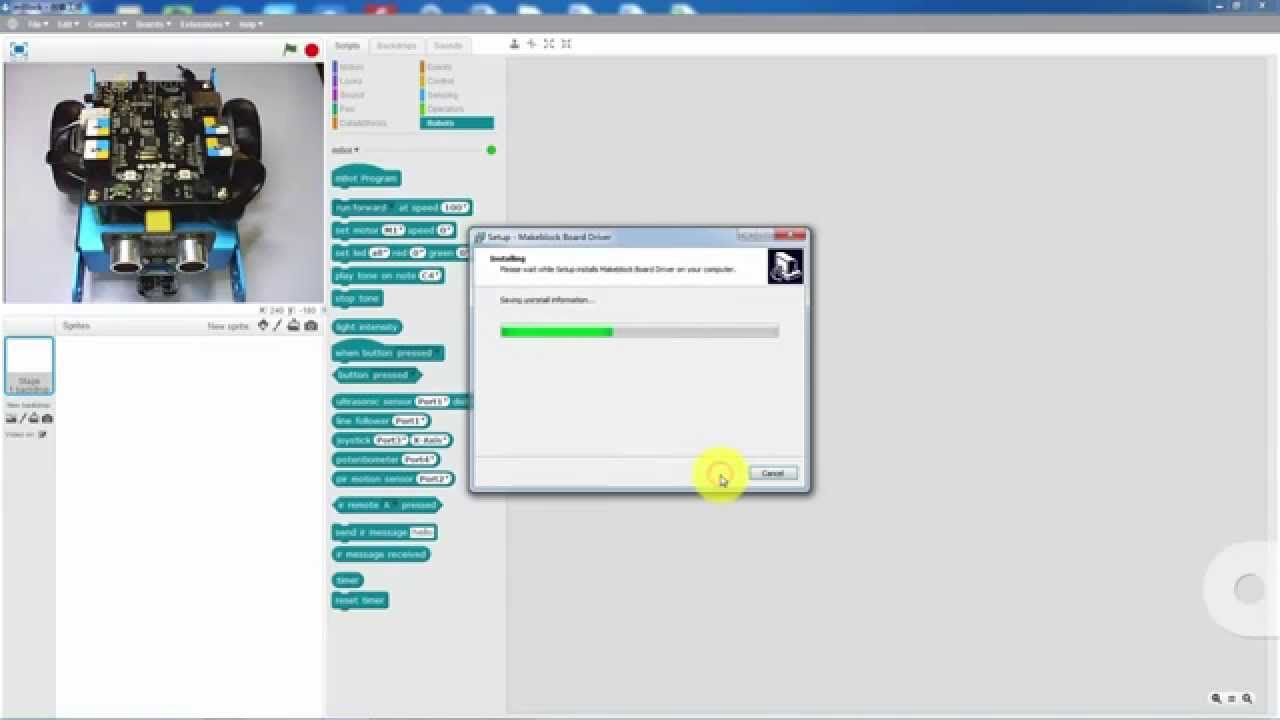
Task: Switch to the Backdrops tab
Action: click(396, 46)
